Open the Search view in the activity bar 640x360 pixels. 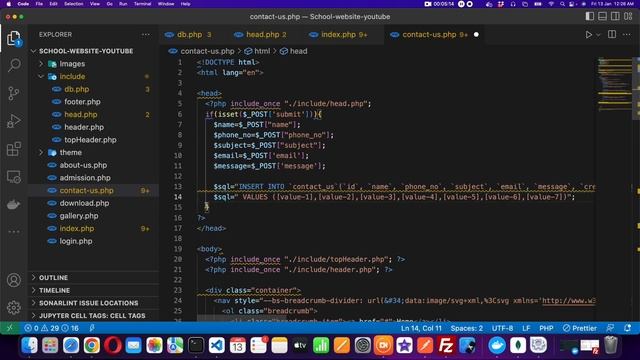click(x=14, y=65)
